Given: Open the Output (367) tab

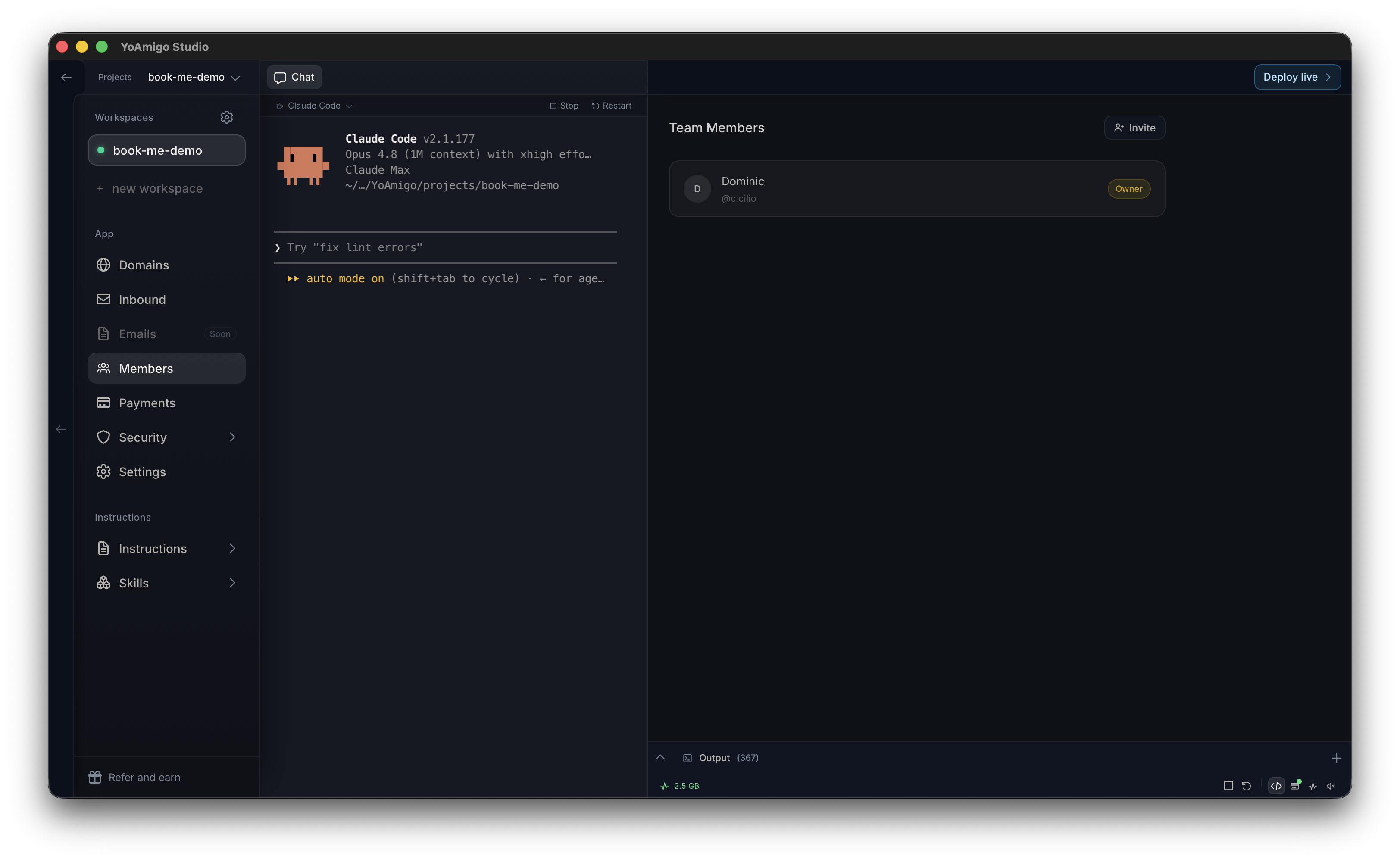Looking at the screenshot, I should pyautogui.click(x=721, y=758).
